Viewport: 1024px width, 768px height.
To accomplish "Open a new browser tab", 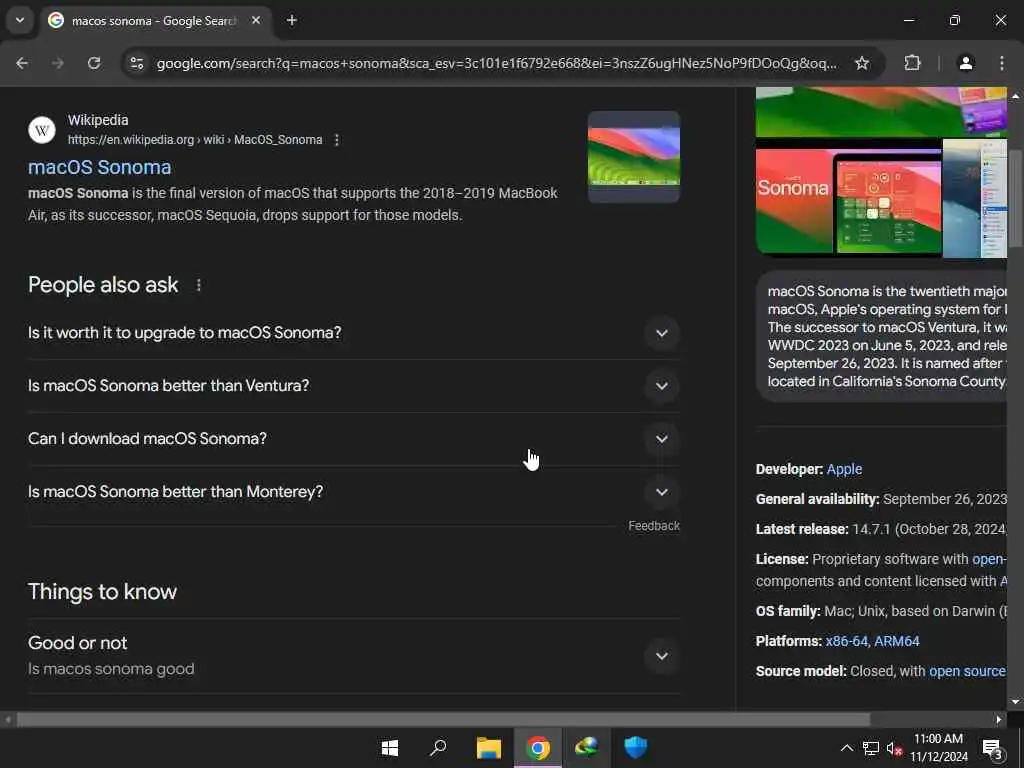I will (x=292, y=20).
